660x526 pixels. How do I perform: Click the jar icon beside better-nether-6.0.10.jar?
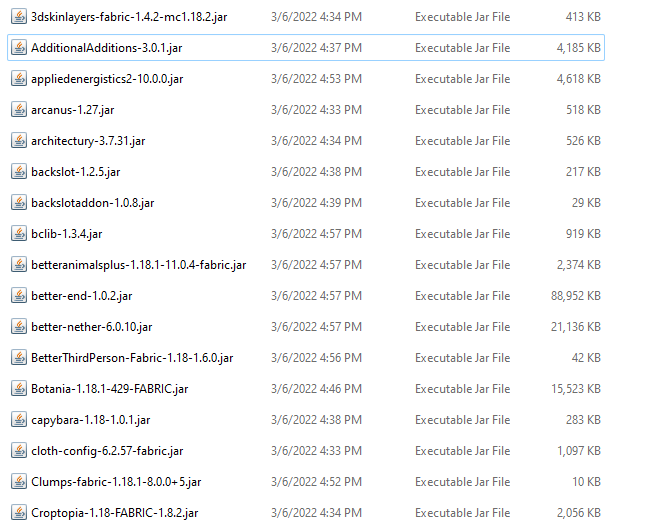tap(19, 327)
